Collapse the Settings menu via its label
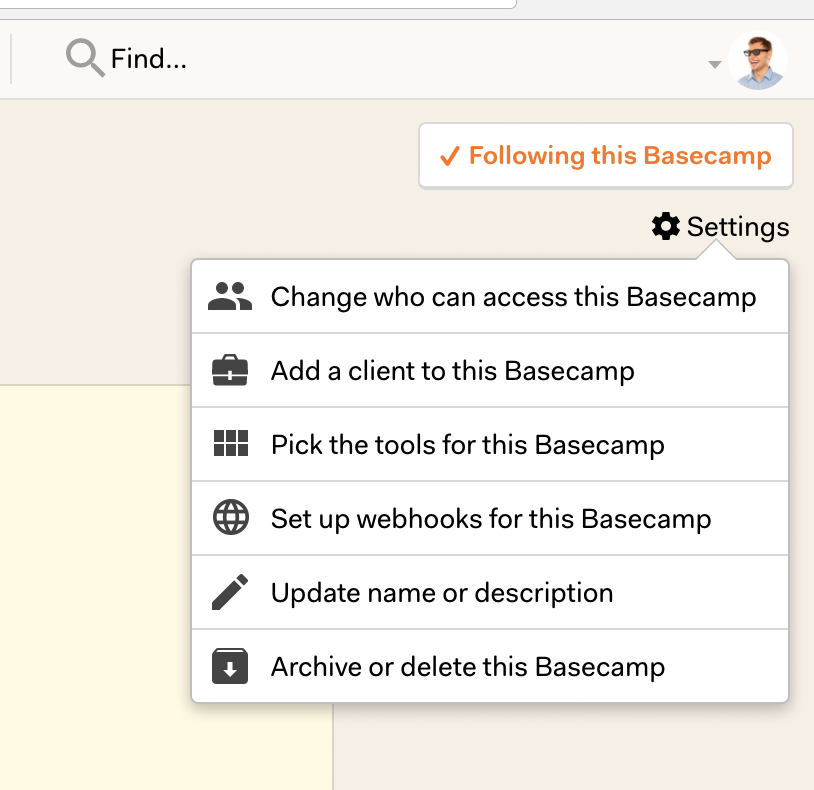The width and height of the screenshot is (814, 790). tap(738, 227)
